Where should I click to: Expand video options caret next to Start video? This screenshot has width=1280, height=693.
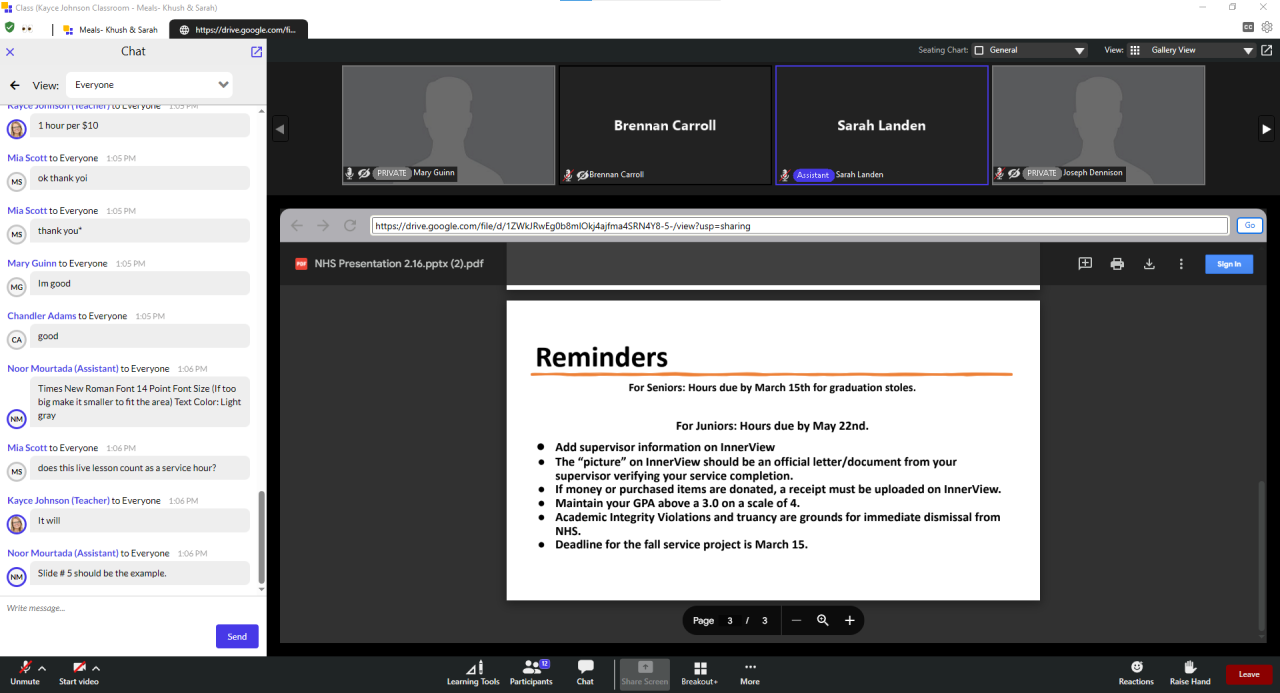(x=96, y=668)
